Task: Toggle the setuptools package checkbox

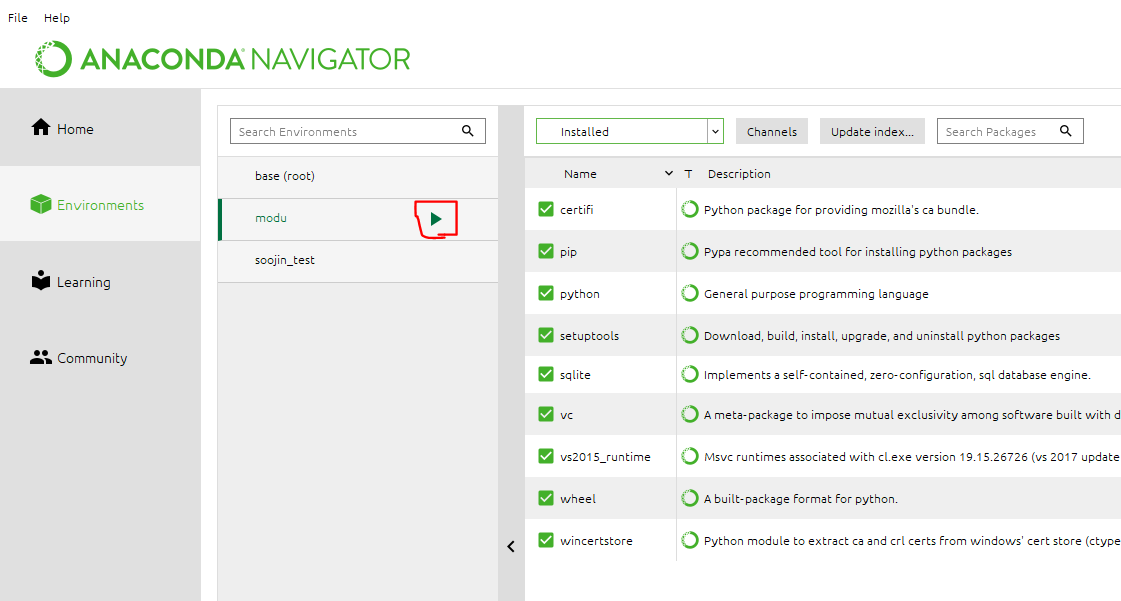Action: tap(545, 334)
